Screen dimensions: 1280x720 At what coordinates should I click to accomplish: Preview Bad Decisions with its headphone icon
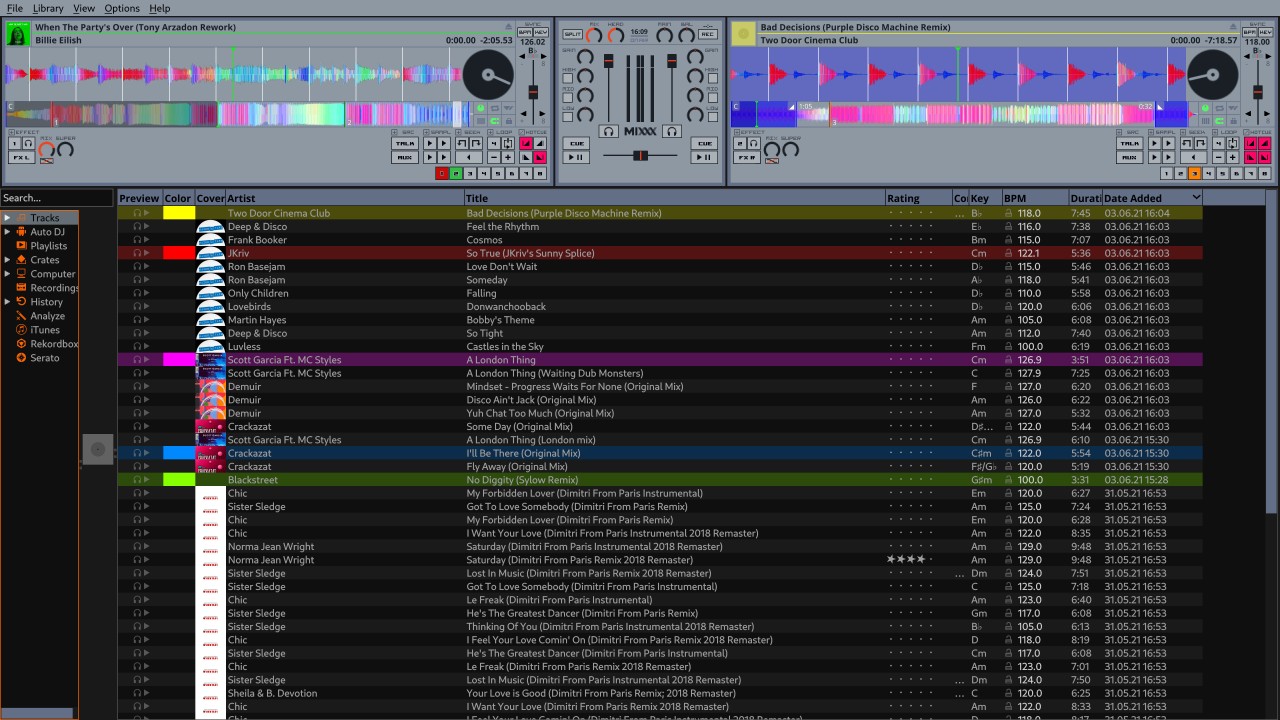coord(136,213)
